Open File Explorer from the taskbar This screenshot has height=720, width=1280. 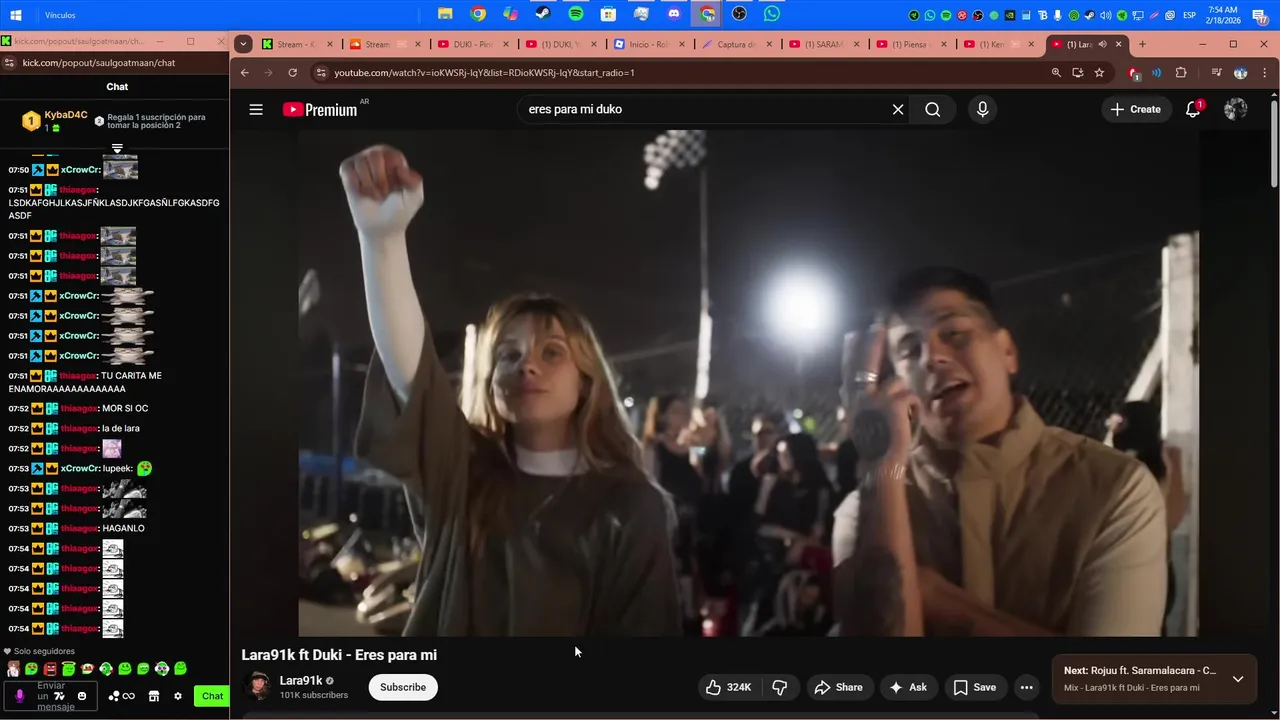pos(445,14)
